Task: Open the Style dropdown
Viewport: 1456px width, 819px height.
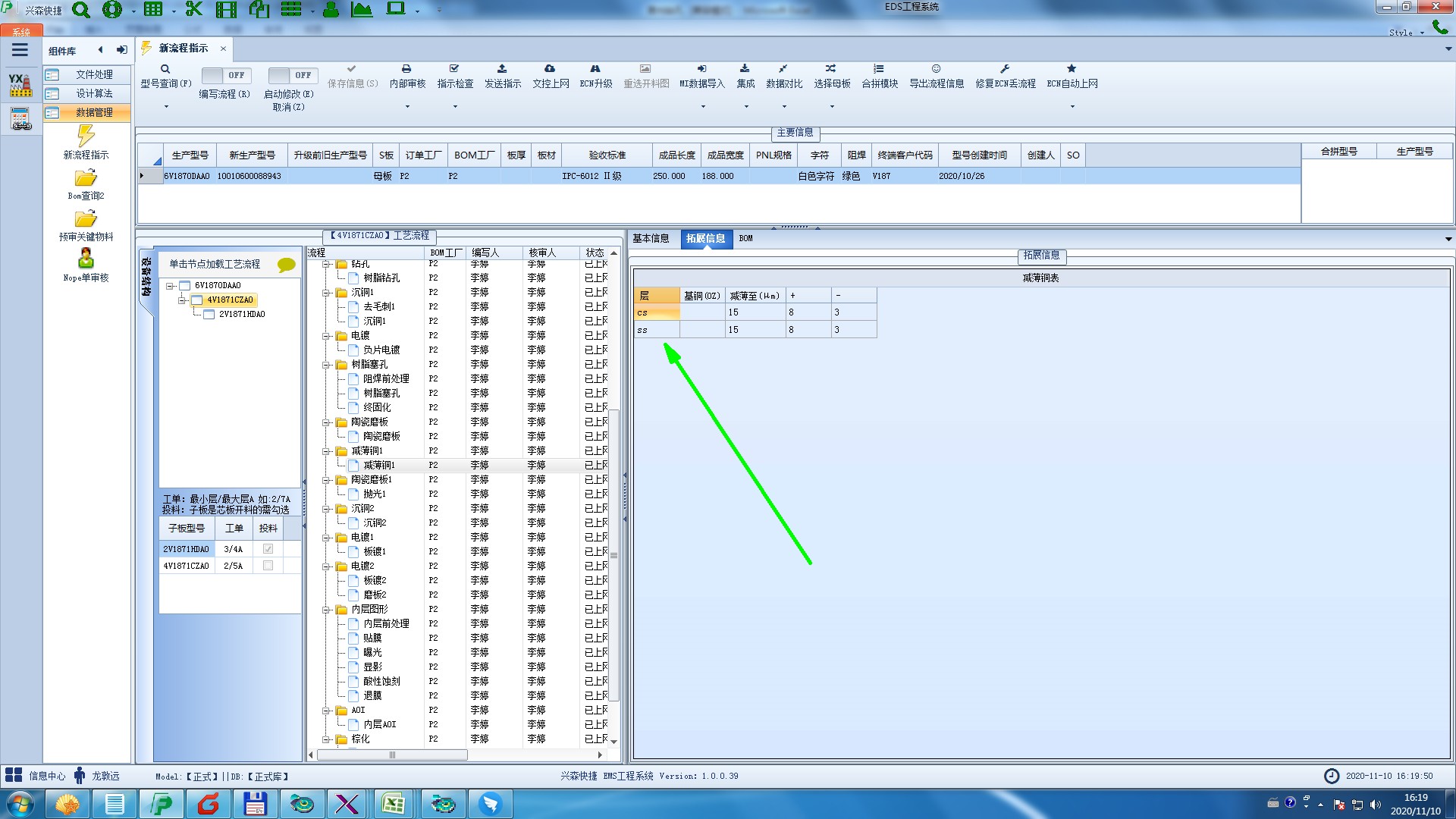Action: point(1407,33)
